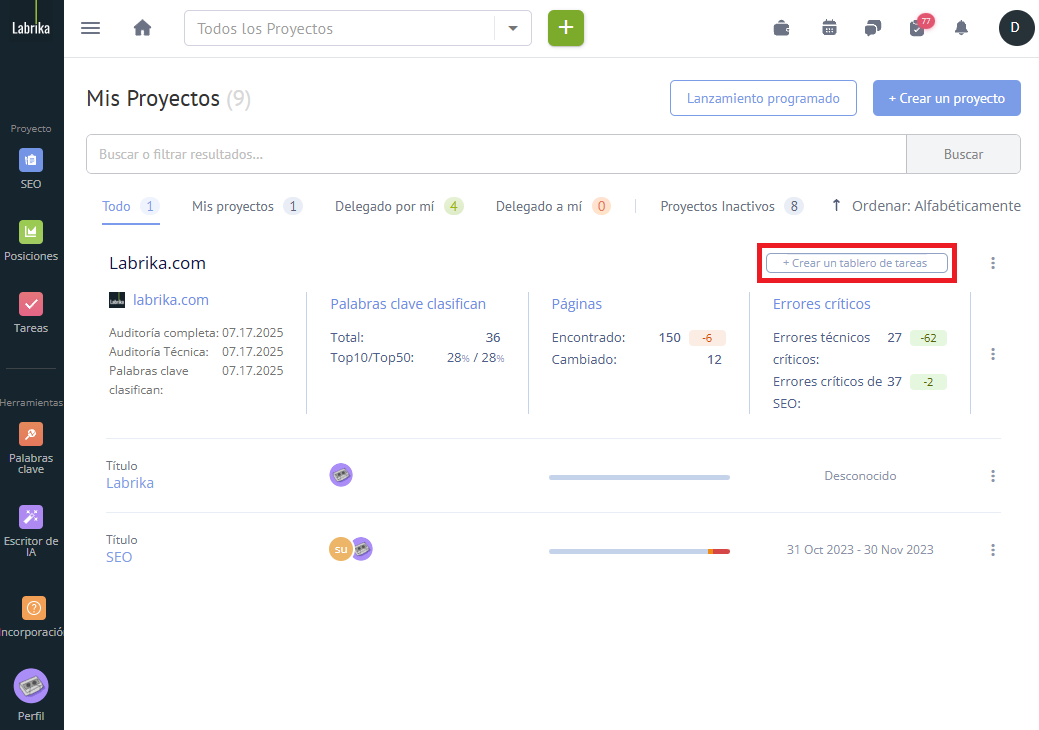
Task: Click the 'su' member avatar
Action: [x=340, y=549]
